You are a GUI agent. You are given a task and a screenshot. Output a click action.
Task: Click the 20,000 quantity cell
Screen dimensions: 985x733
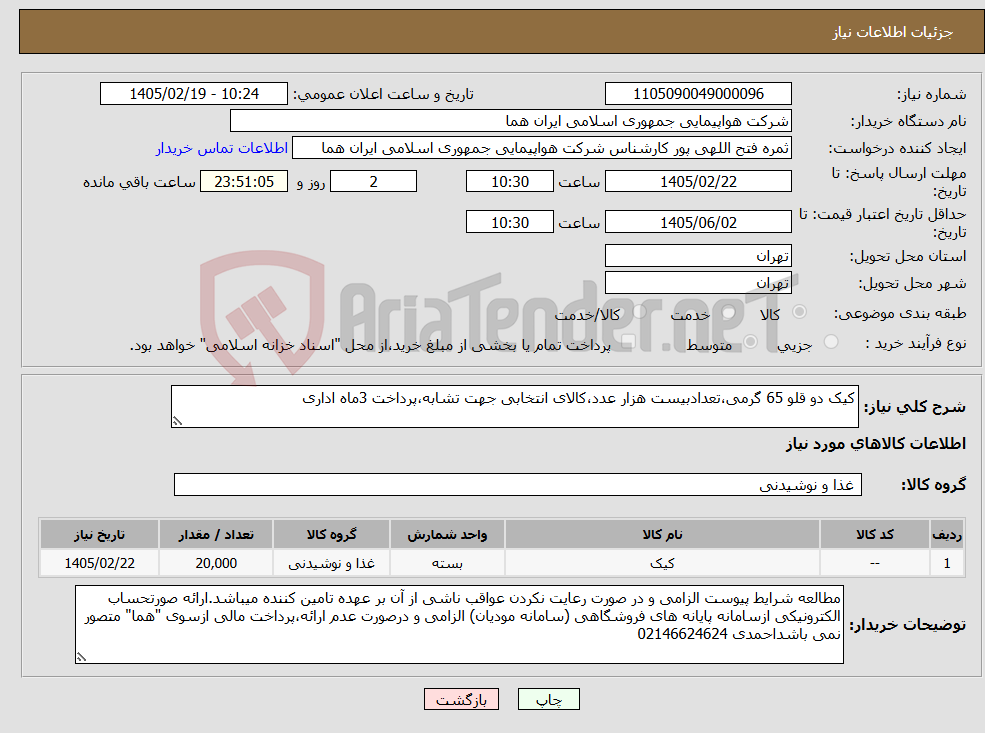coord(215,563)
